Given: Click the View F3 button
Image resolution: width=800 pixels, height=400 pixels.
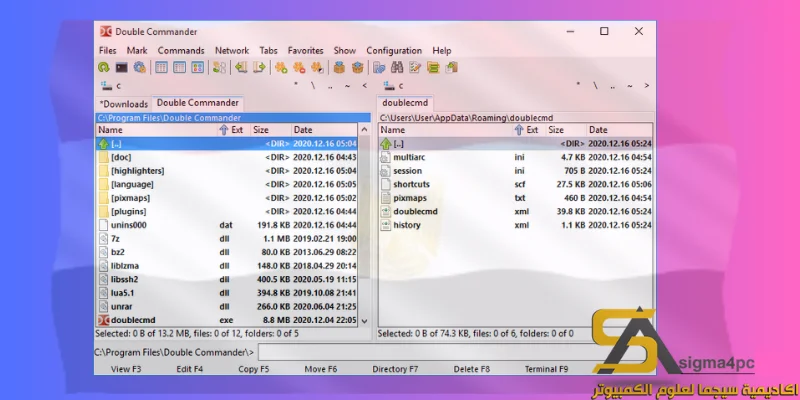Looking at the screenshot, I should pos(126,369).
